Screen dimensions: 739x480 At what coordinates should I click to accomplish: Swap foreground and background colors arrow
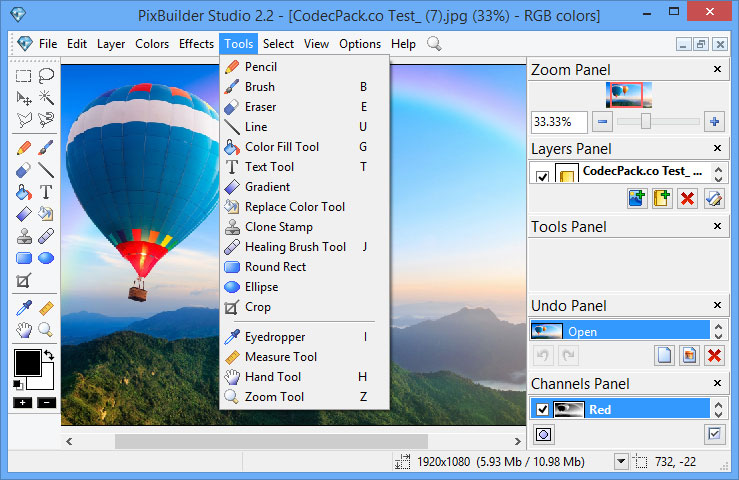click(x=48, y=355)
